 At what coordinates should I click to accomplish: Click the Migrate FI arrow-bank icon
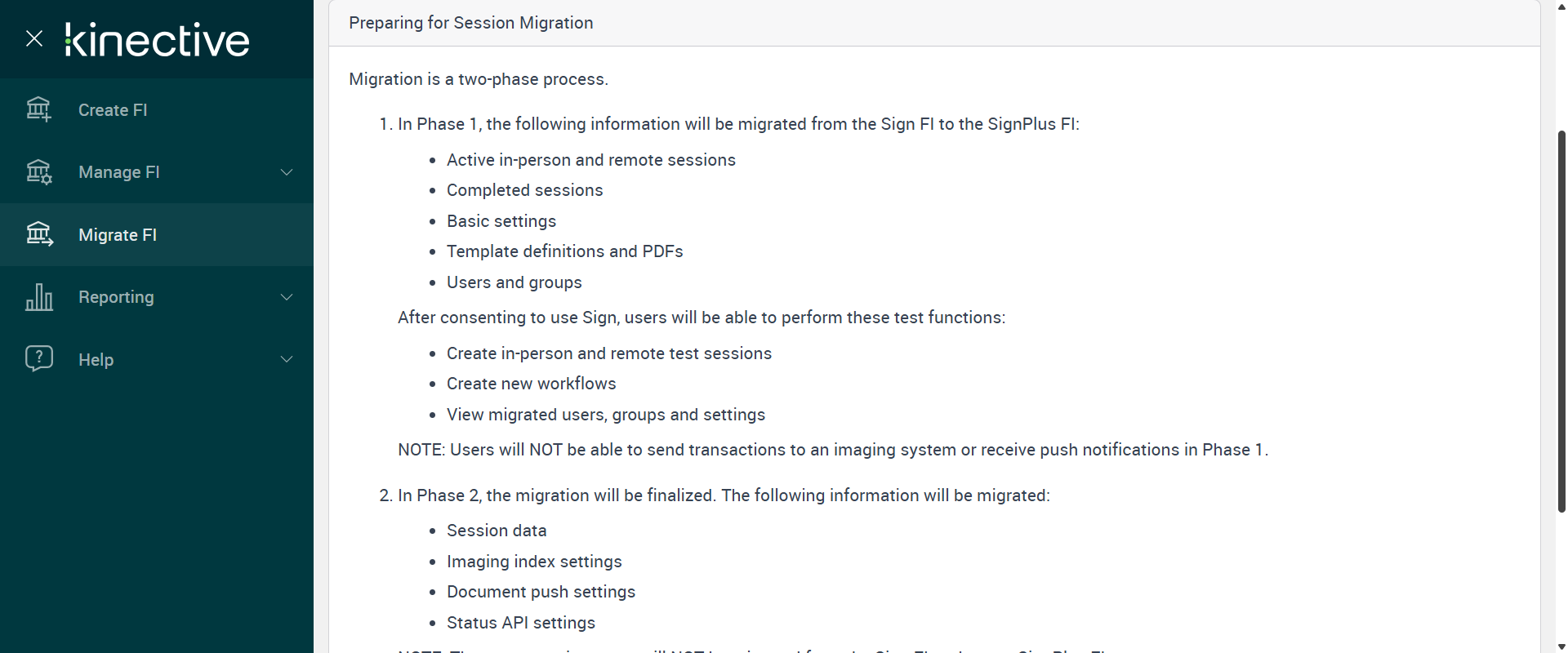point(38,234)
